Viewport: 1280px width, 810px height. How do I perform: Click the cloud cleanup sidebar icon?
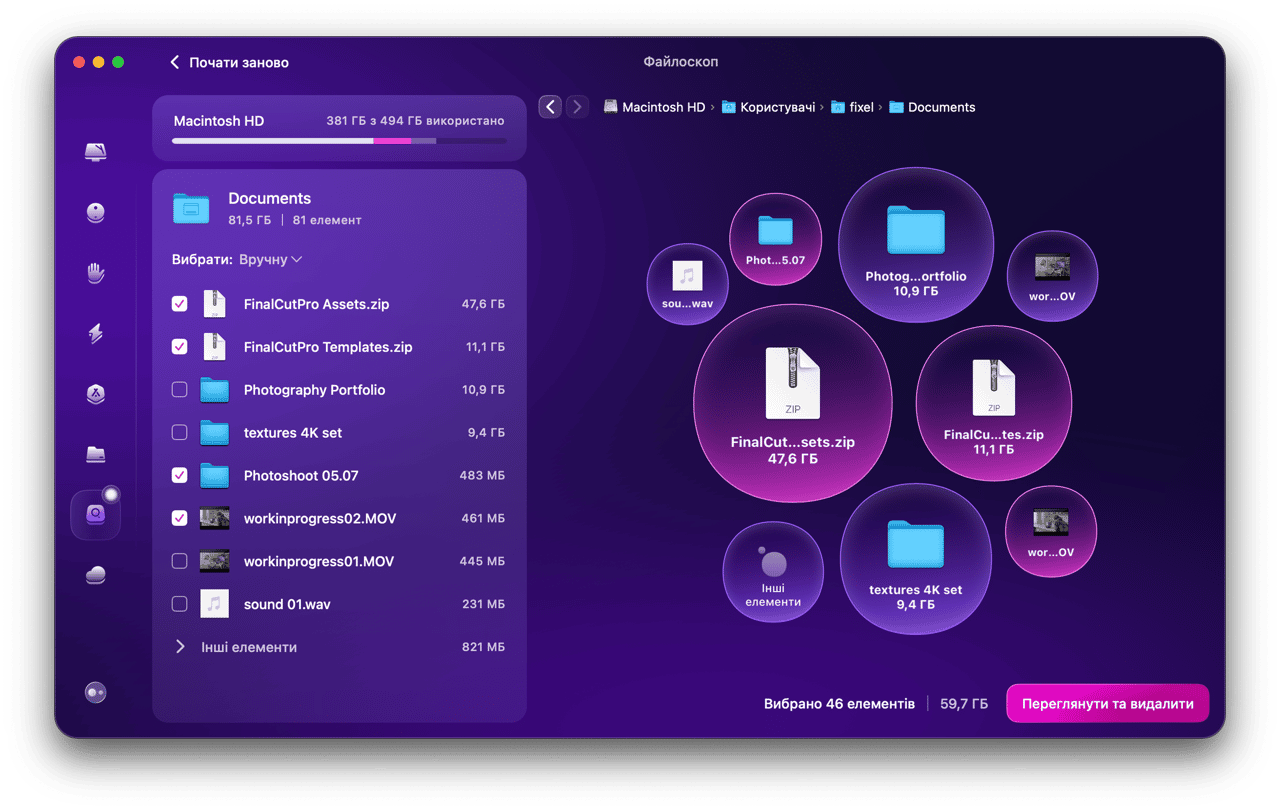click(96, 575)
